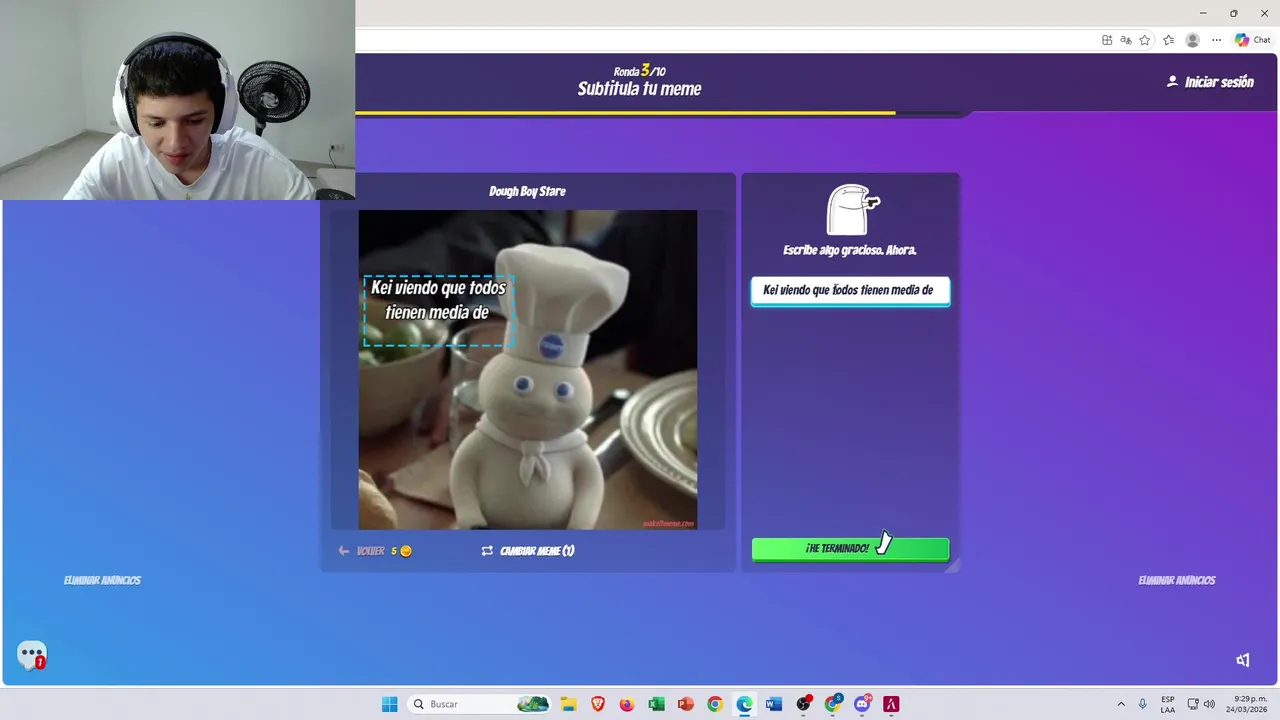Open clock showing 9:29 p. m.
The image size is (1280, 720).
pyautogui.click(x=1248, y=704)
